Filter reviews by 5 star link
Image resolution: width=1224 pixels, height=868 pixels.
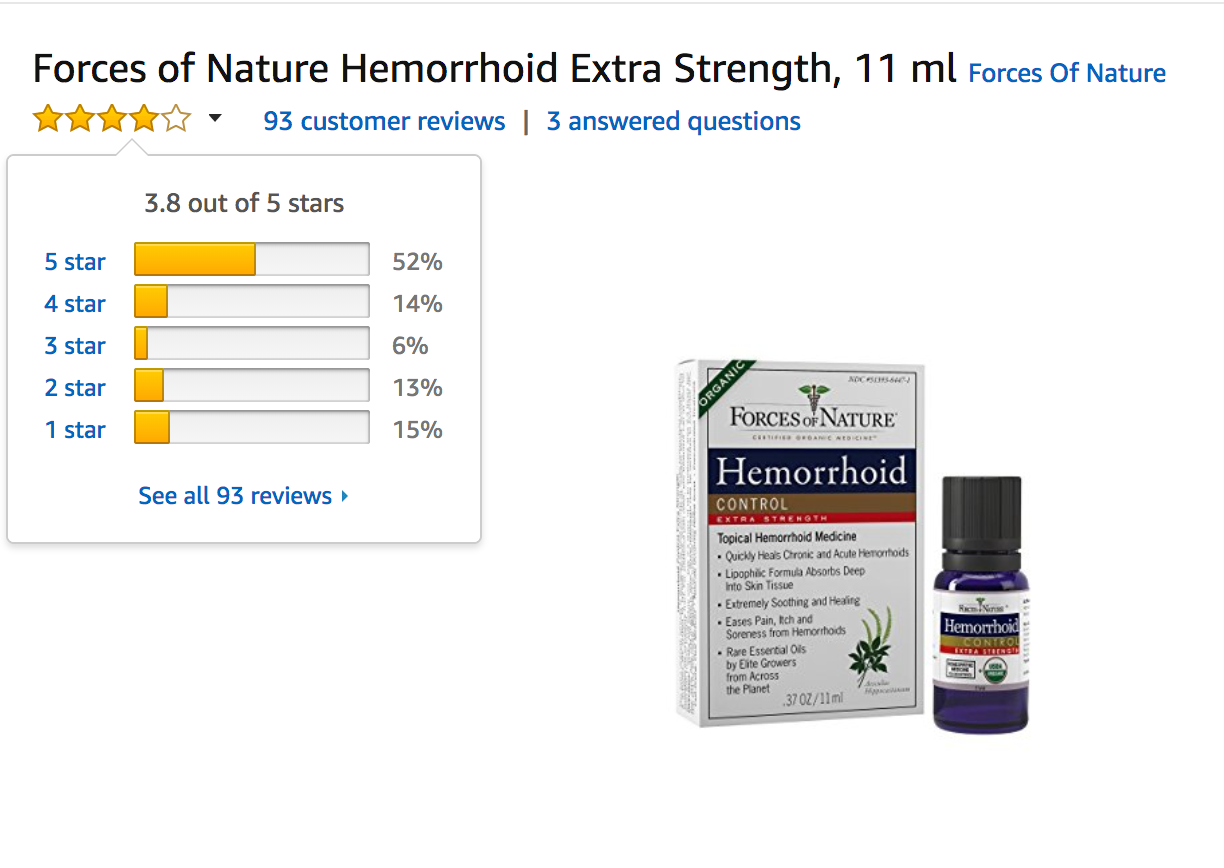75,262
